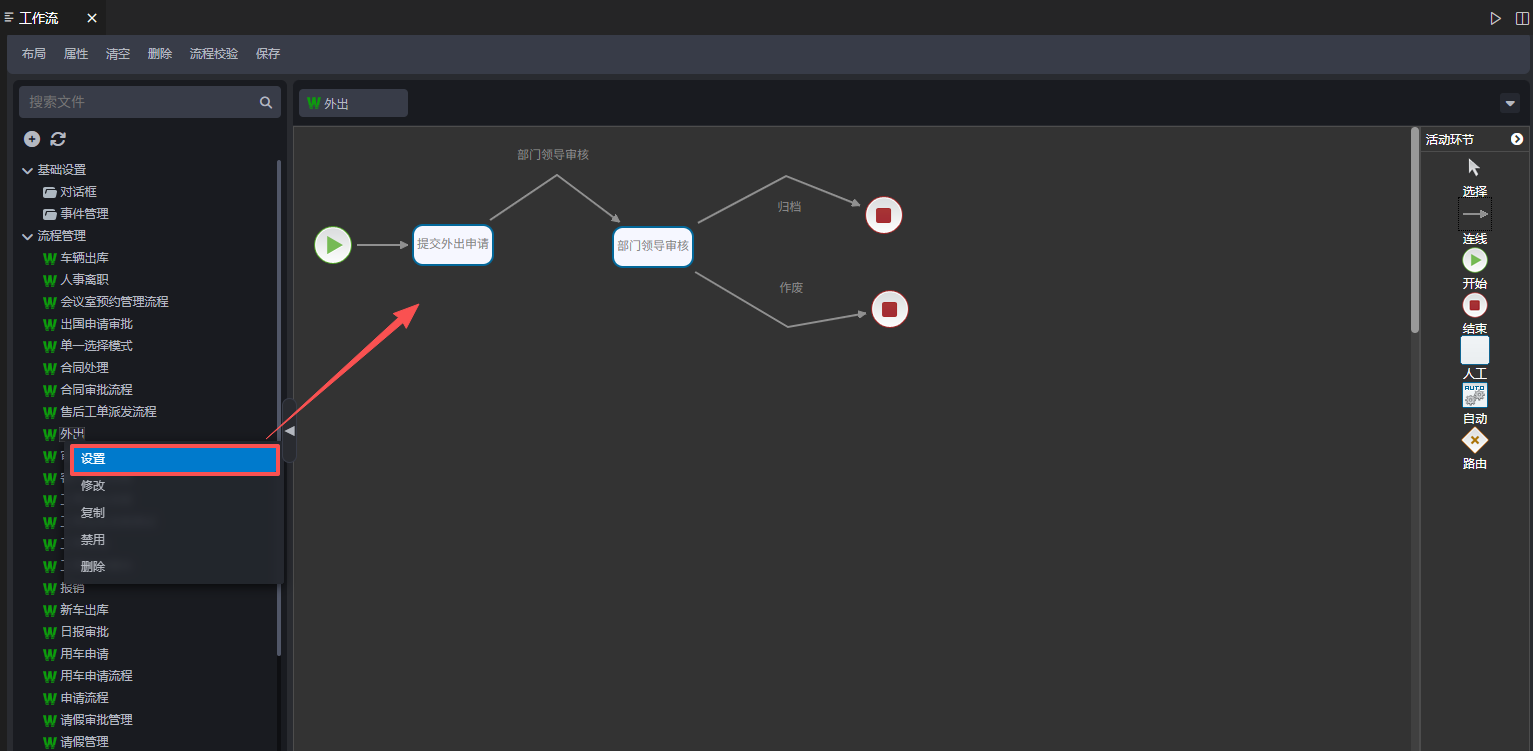Collapse the 活动环节 panel arrow
This screenshot has height=751, width=1533.
tap(1516, 139)
